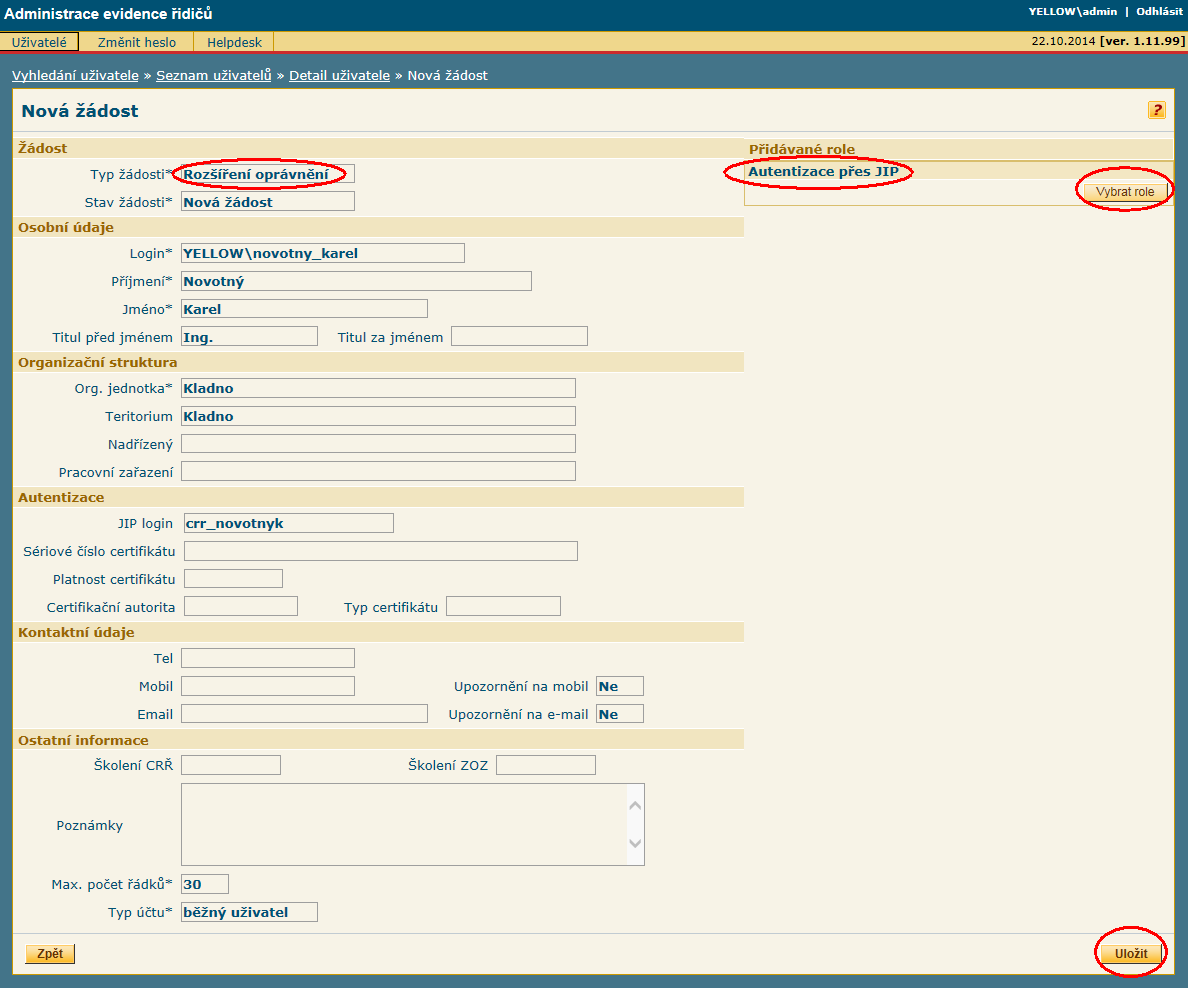Open Typ účtu field showing běžný uživatel
This screenshot has height=988, width=1188.
point(249,912)
